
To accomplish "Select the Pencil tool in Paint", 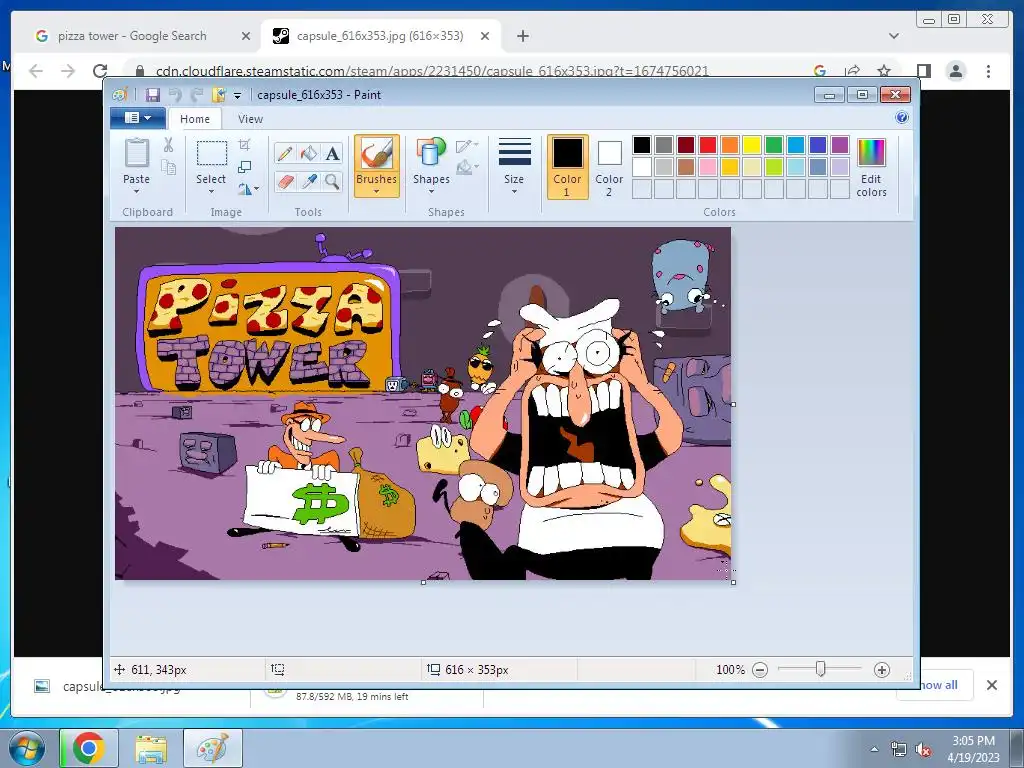I will 284,153.
